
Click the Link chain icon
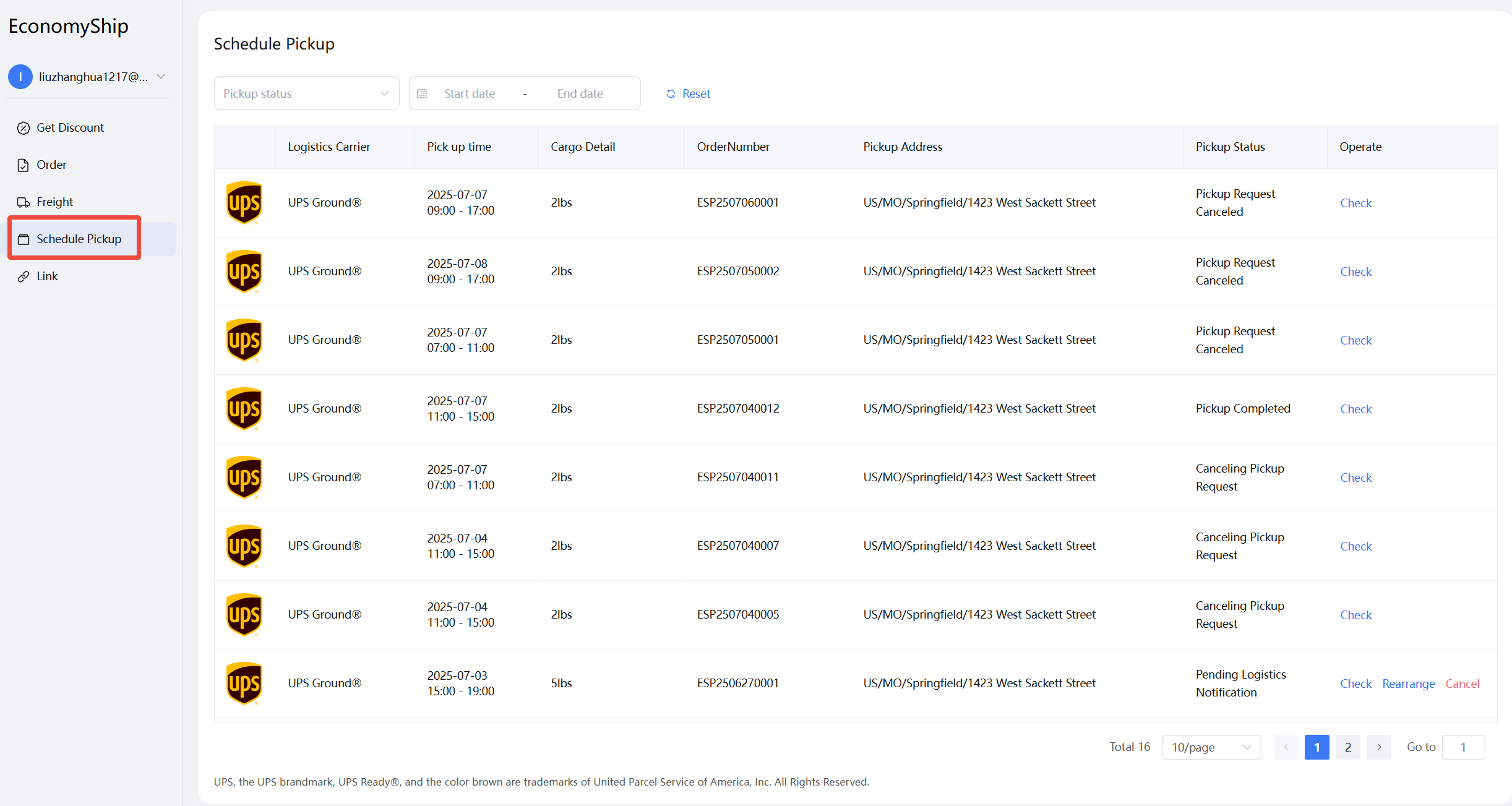24,277
